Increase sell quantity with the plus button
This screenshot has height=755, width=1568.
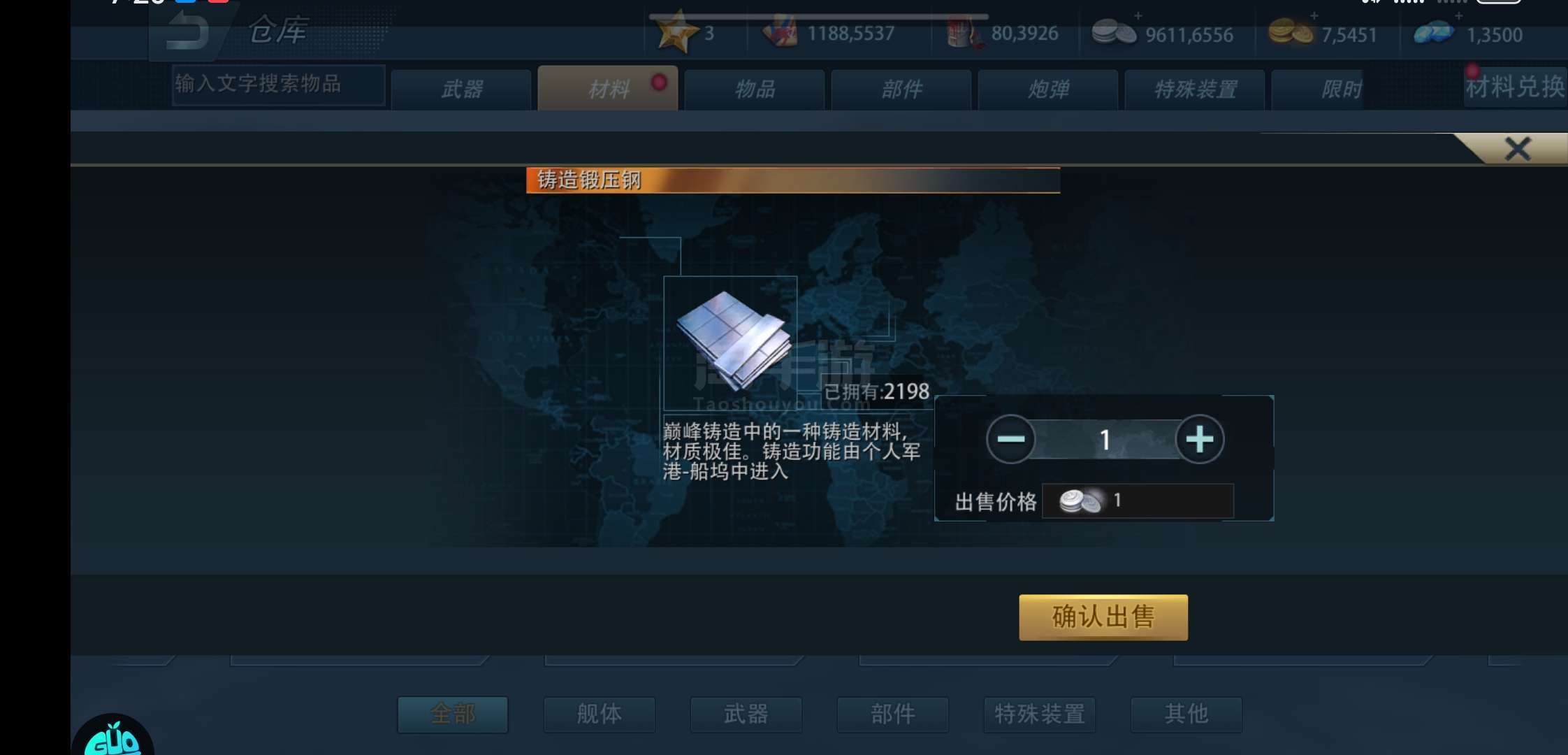pos(1199,439)
